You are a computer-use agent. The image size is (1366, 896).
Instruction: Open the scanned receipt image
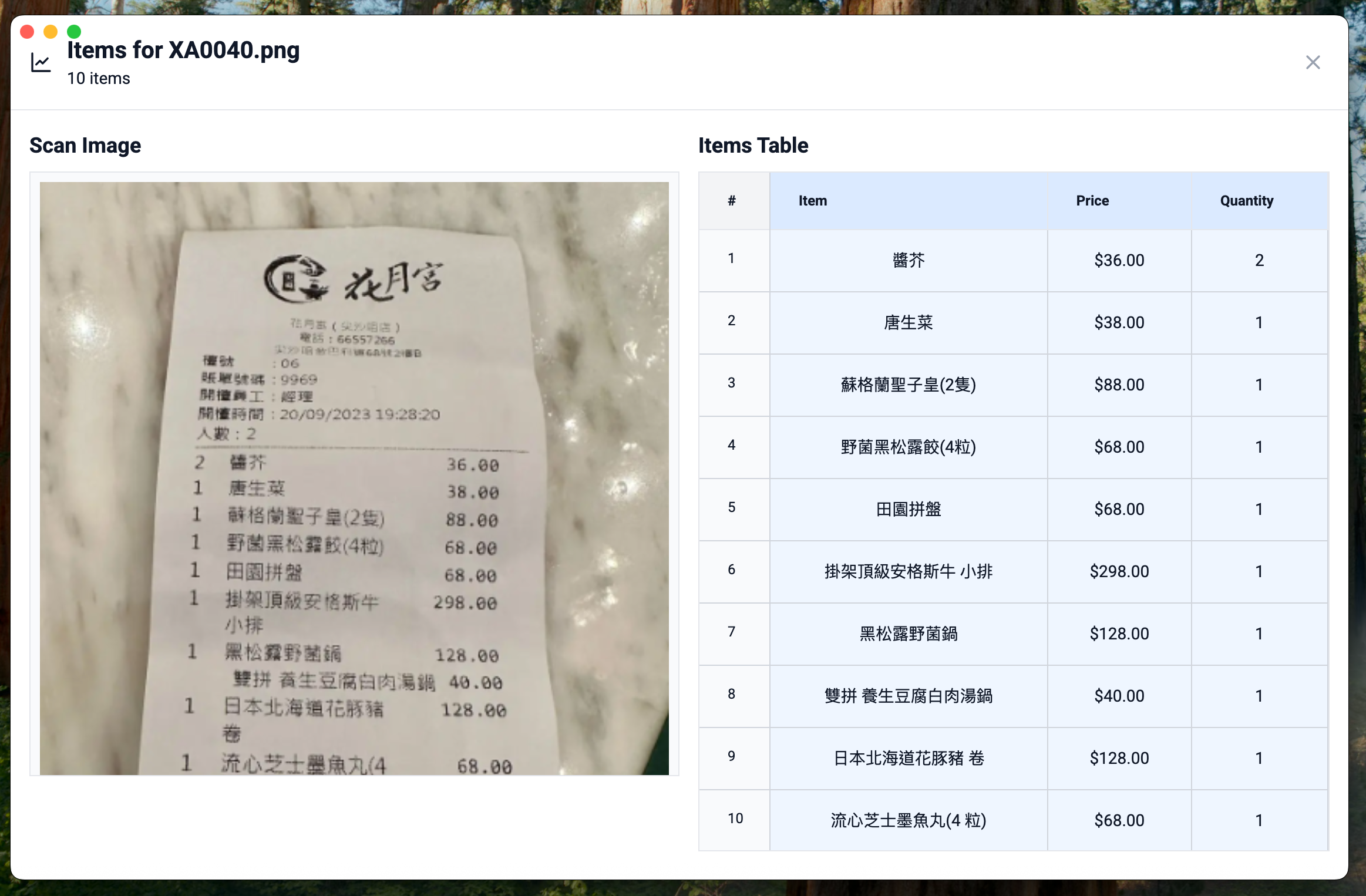pyautogui.click(x=354, y=478)
